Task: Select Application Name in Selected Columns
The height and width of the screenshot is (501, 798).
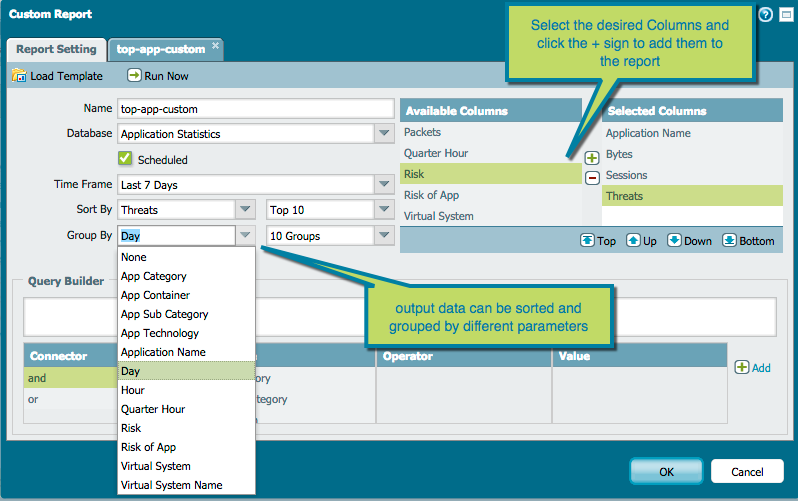Action: (x=692, y=133)
